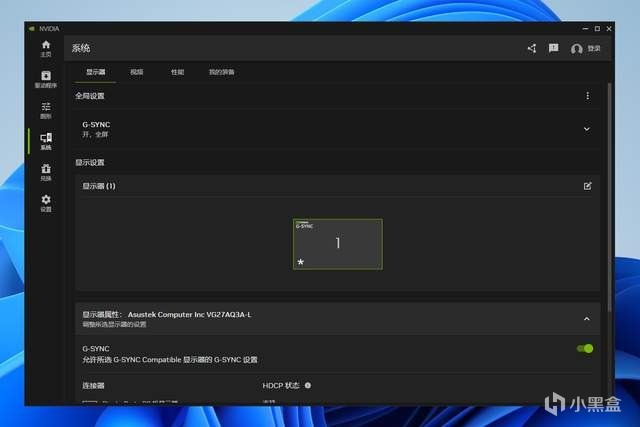Screen dimensions: 640x427
Task: Click the HDCP 状态 info icon
Action: [x=308, y=385]
